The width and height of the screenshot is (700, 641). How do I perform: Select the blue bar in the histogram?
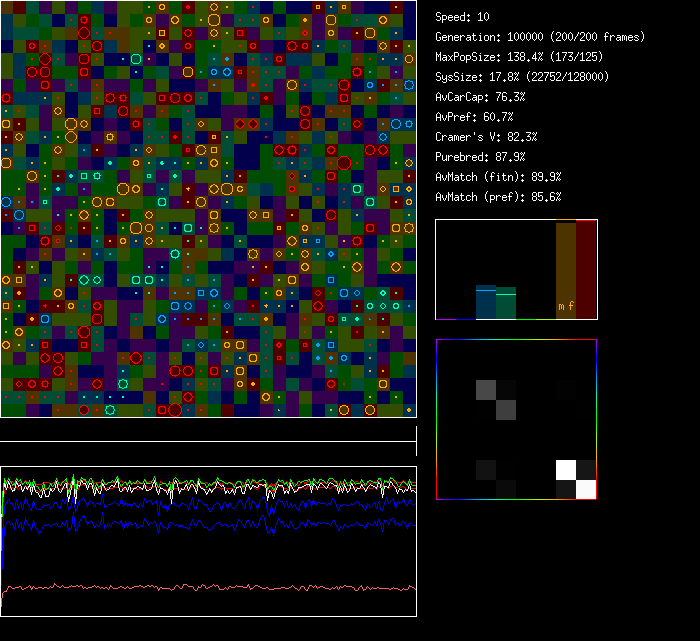pyautogui.click(x=485, y=303)
